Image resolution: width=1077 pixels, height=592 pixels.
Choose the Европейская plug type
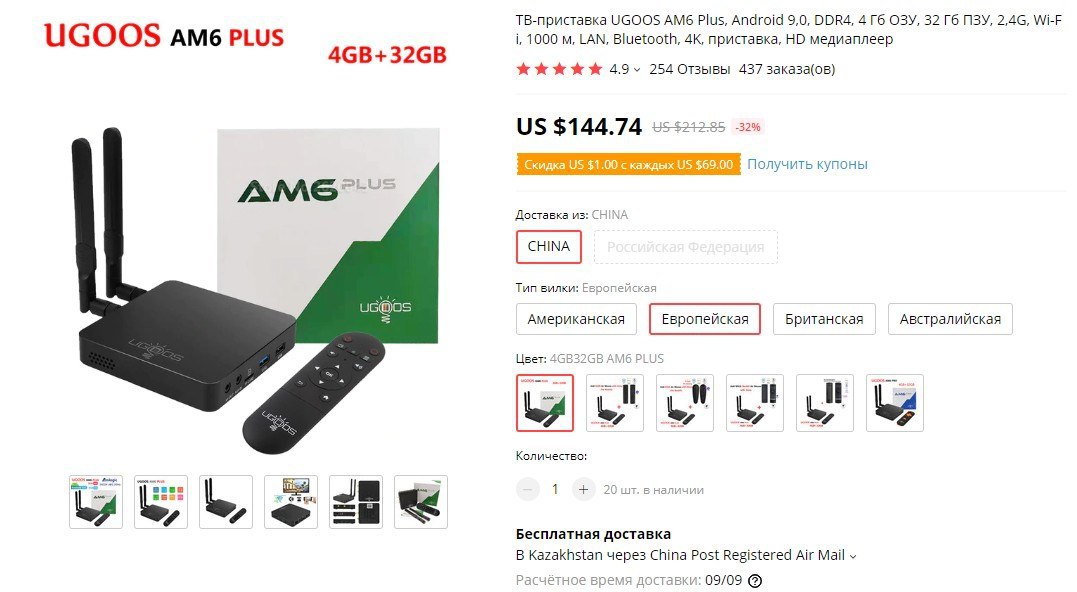pyautogui.click(x=705, y=319)
